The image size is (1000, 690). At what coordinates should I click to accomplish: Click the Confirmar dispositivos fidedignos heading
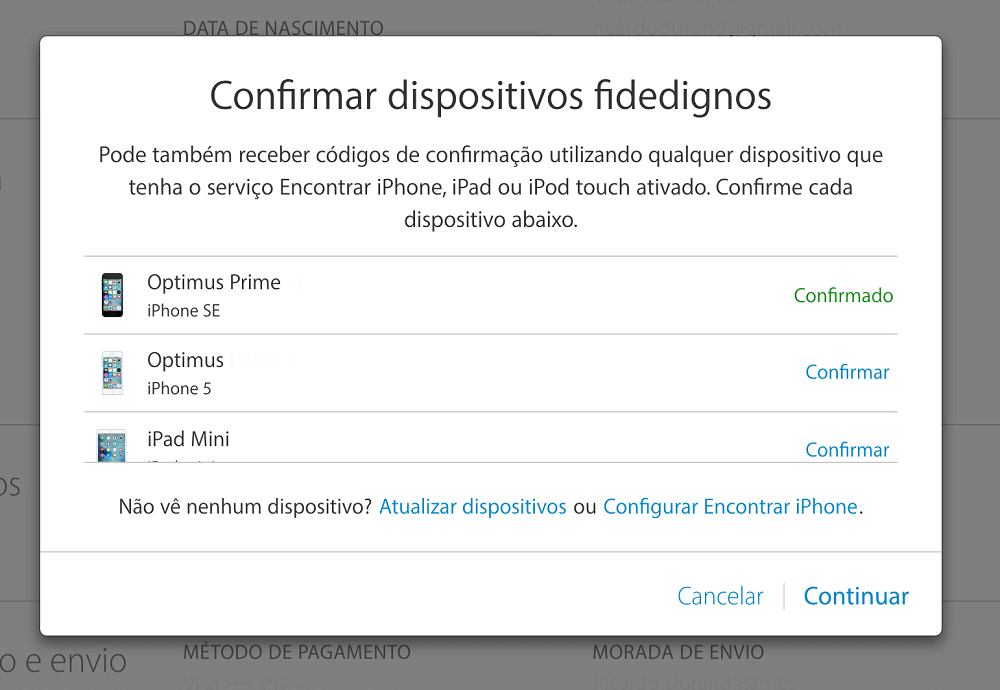[490, 96]
